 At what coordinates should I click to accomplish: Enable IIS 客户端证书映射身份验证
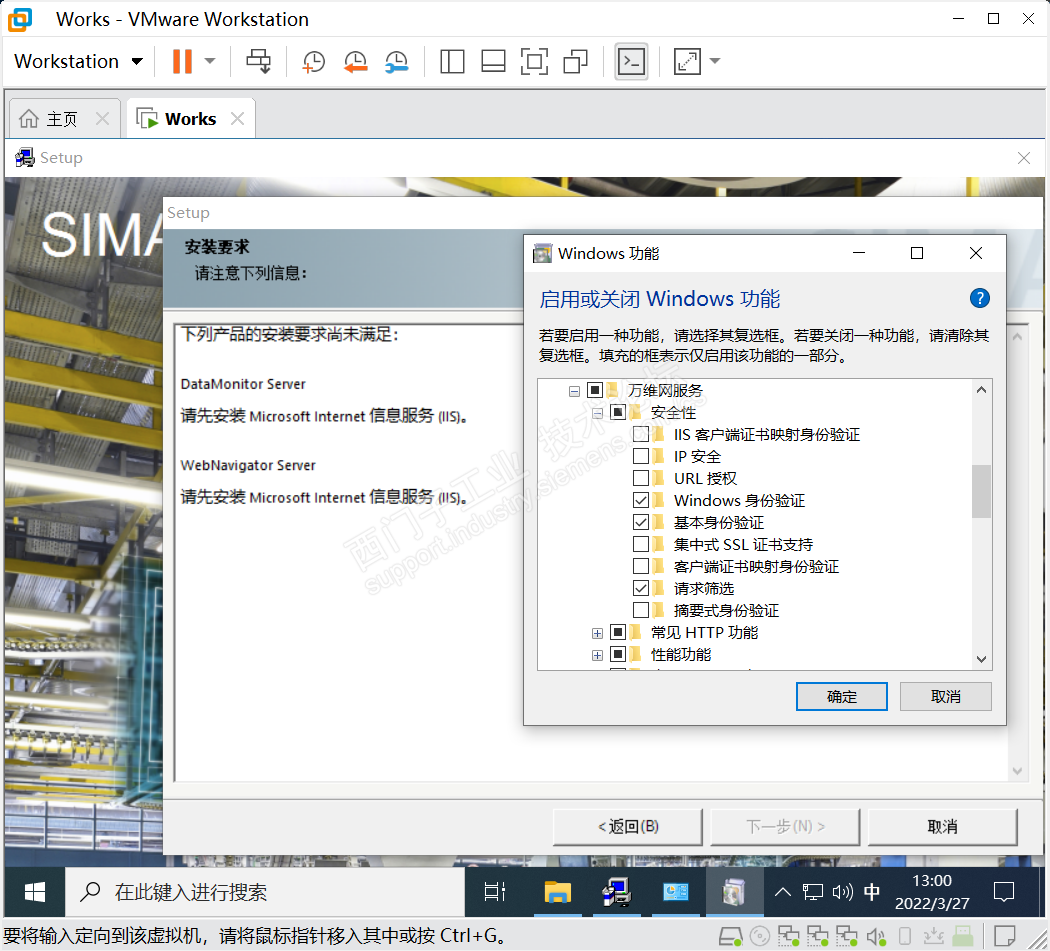coord(641,434)
